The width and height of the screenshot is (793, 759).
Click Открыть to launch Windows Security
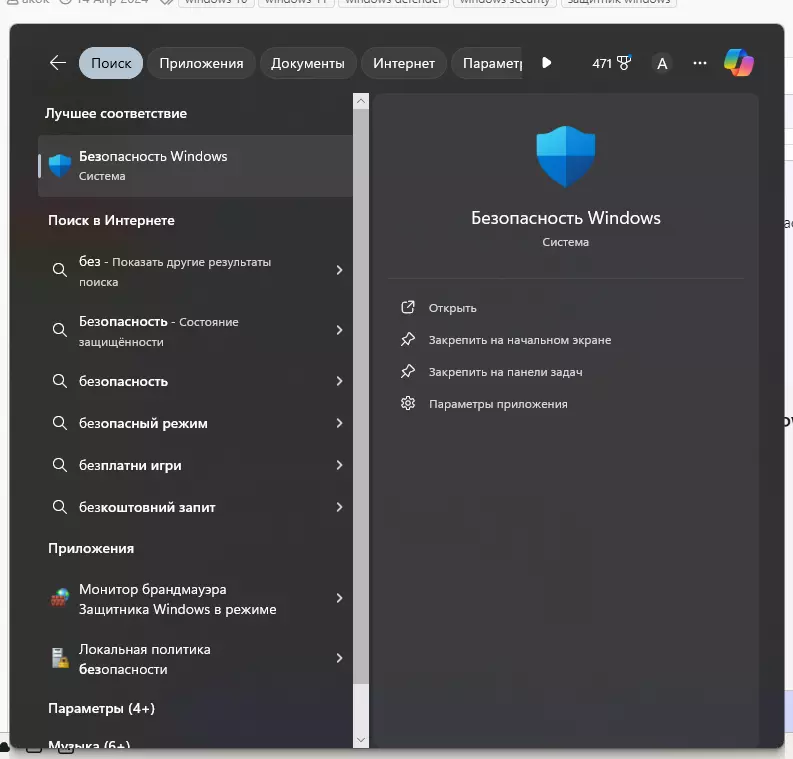(x=452, y=308)
